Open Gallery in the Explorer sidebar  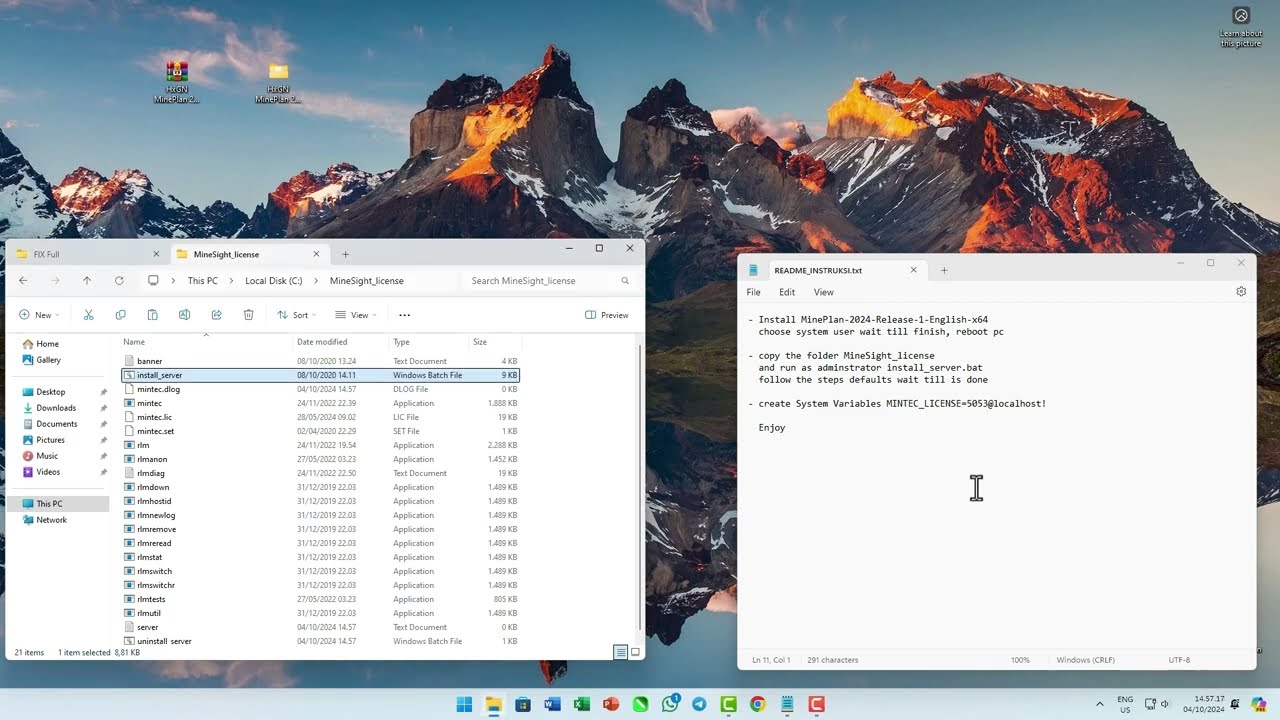coord(48,360)
